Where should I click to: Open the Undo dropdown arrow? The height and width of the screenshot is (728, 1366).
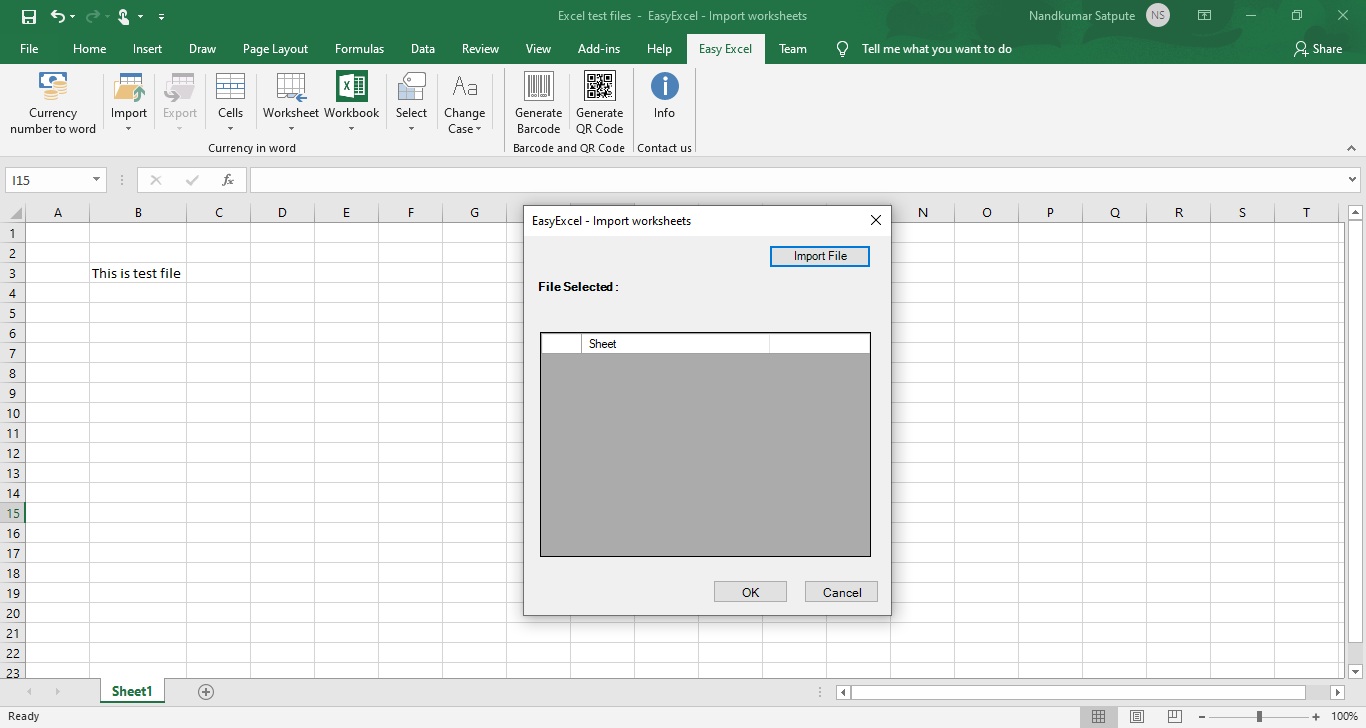click(70, 16)
